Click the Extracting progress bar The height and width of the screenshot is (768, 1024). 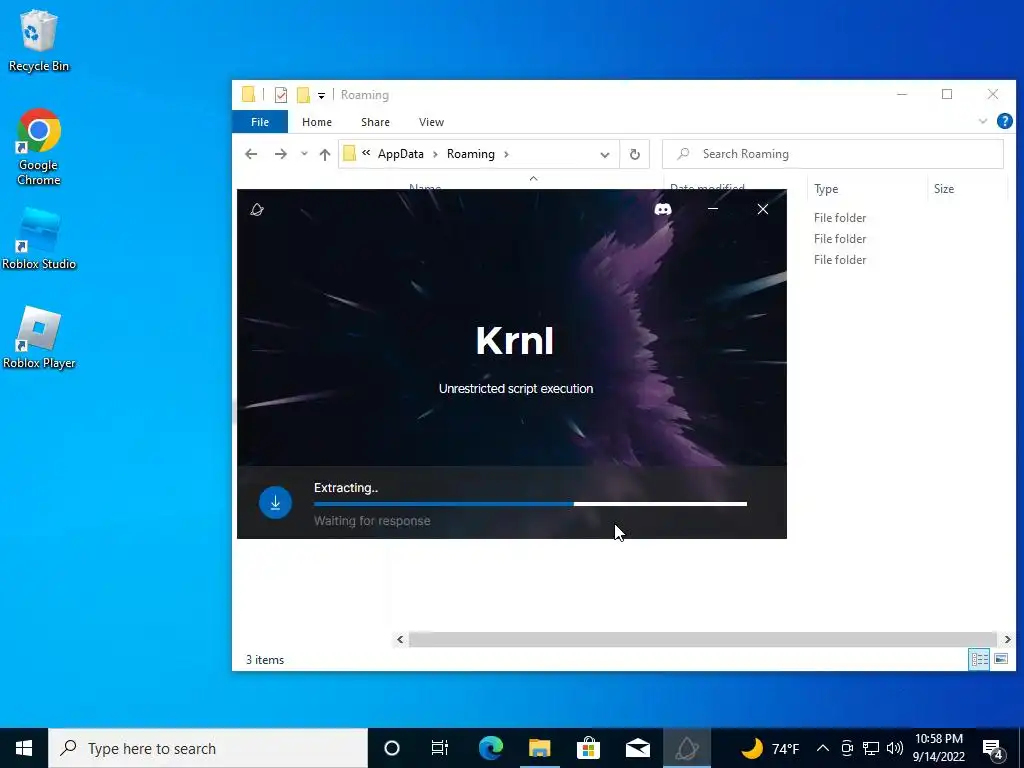530,504
